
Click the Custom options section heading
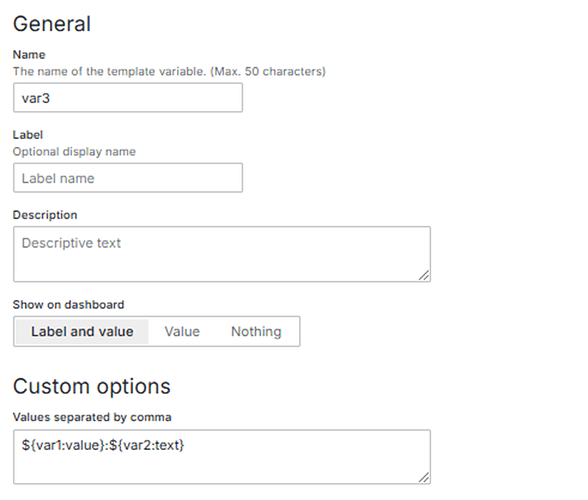(x=92, y=386)
